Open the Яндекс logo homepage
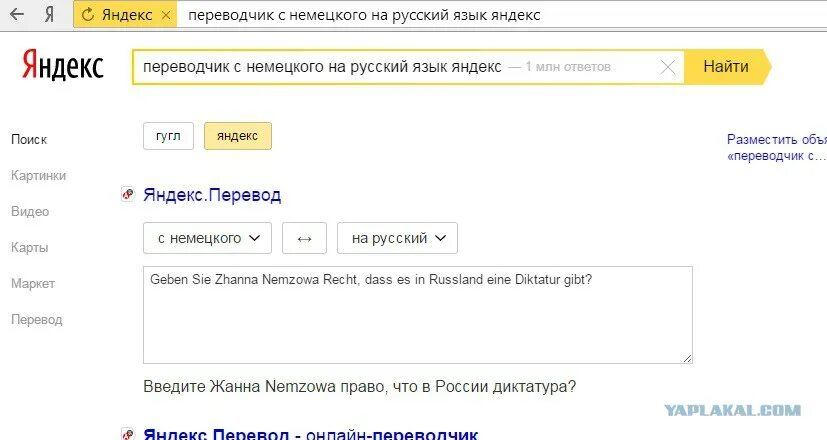The height and width of the screenshot is (440, 827). (63, 65)
